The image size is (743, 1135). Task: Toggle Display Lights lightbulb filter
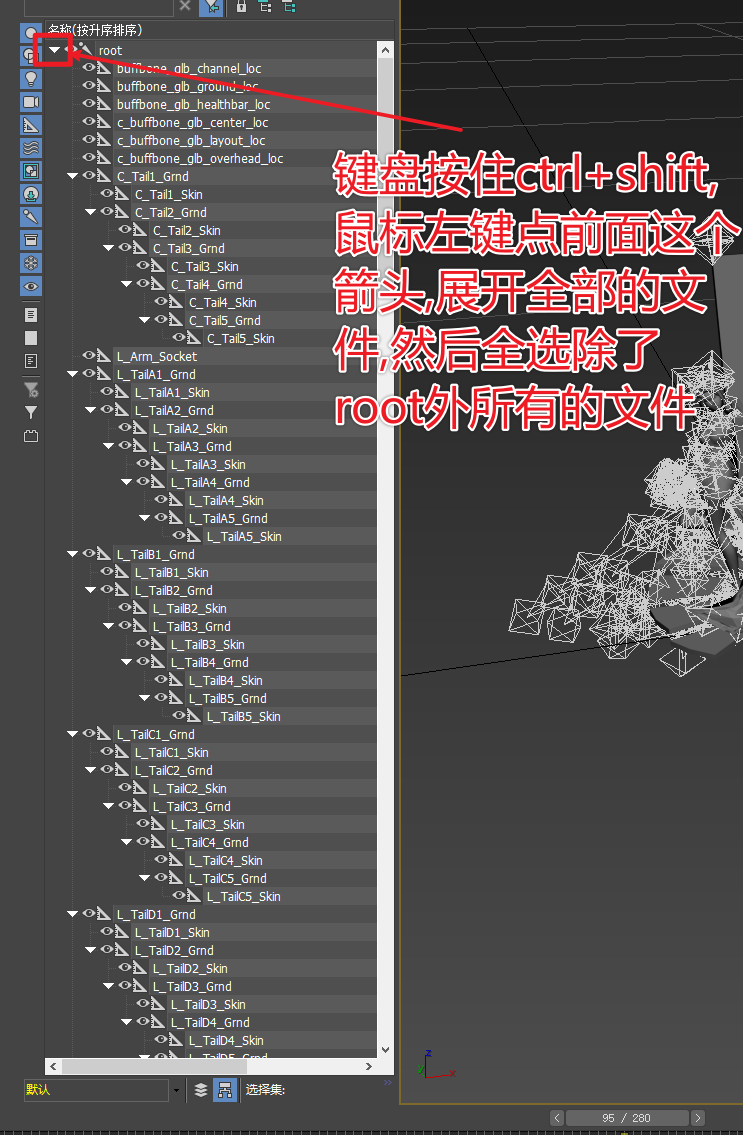tap(30, 79)
